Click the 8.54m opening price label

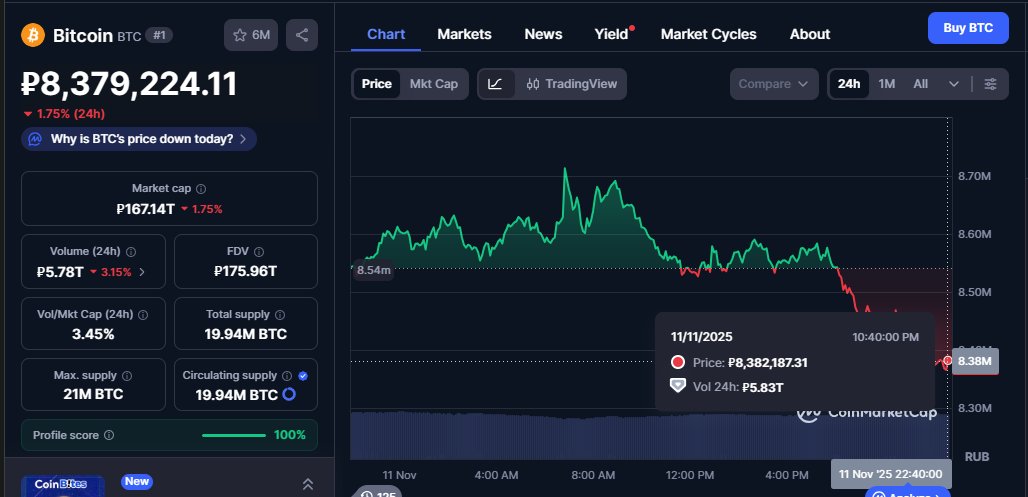click(x=374, y=269)
